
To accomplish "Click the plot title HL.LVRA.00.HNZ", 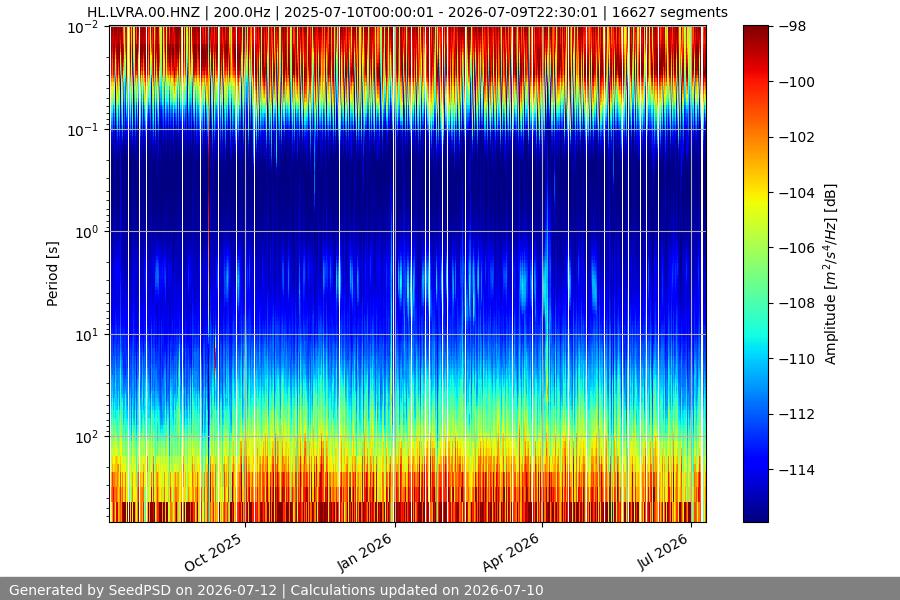I will pyautogui.click(x=143, y=12).
